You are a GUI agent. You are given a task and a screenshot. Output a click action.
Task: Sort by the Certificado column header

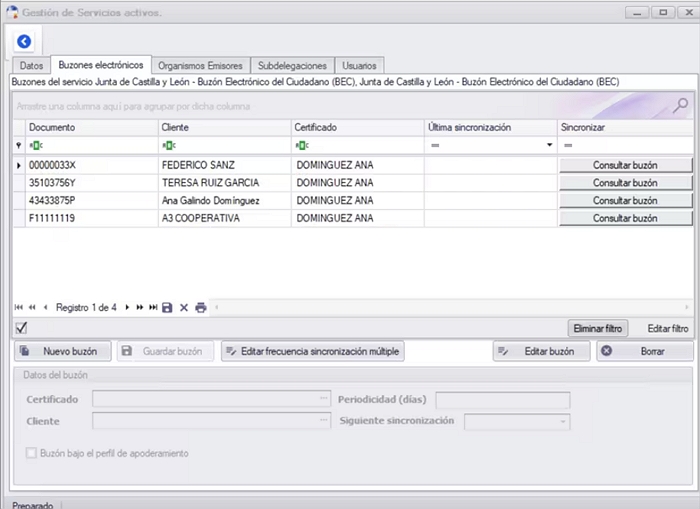click(358, 127)
